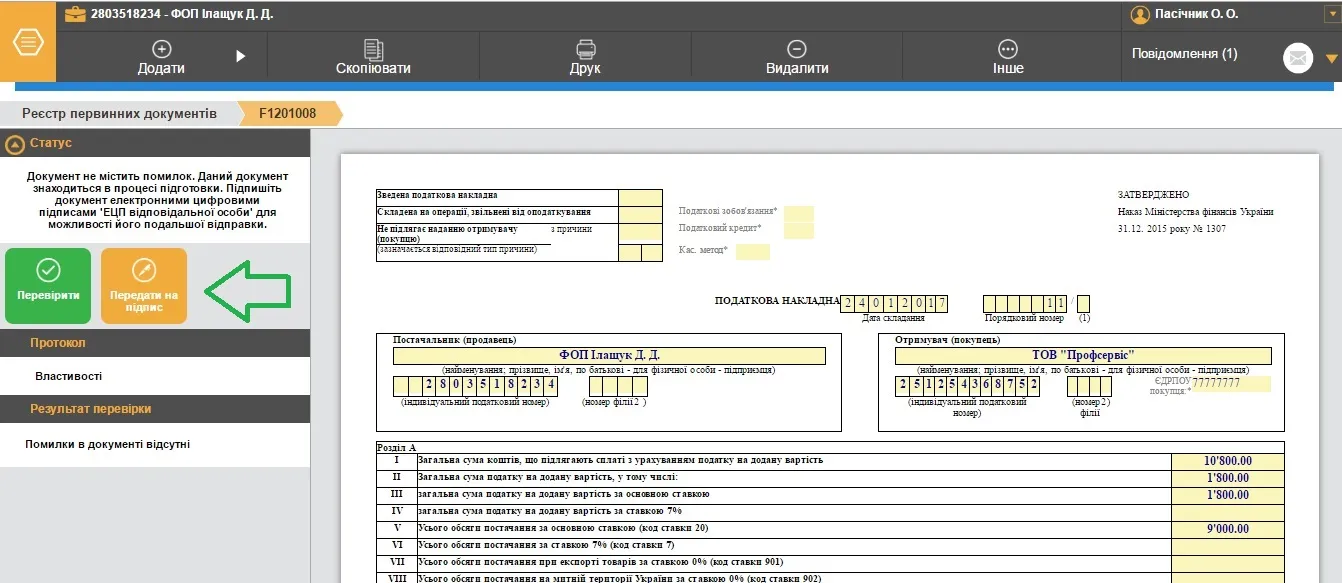Image resolution: width=1342 pixels, height=583 pixels.
Task: Click the ЄДРПОУ покупця field 77777777
Action: [1231, 384]
